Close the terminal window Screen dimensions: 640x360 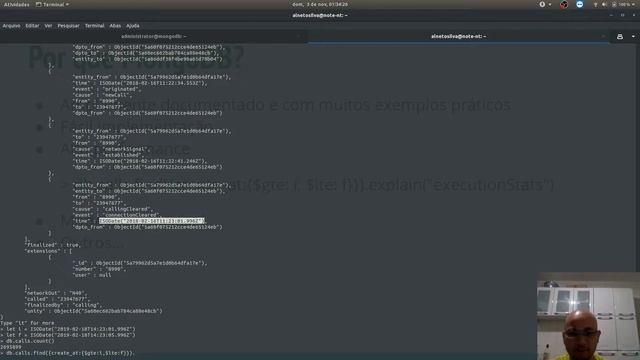pos(634,15)
